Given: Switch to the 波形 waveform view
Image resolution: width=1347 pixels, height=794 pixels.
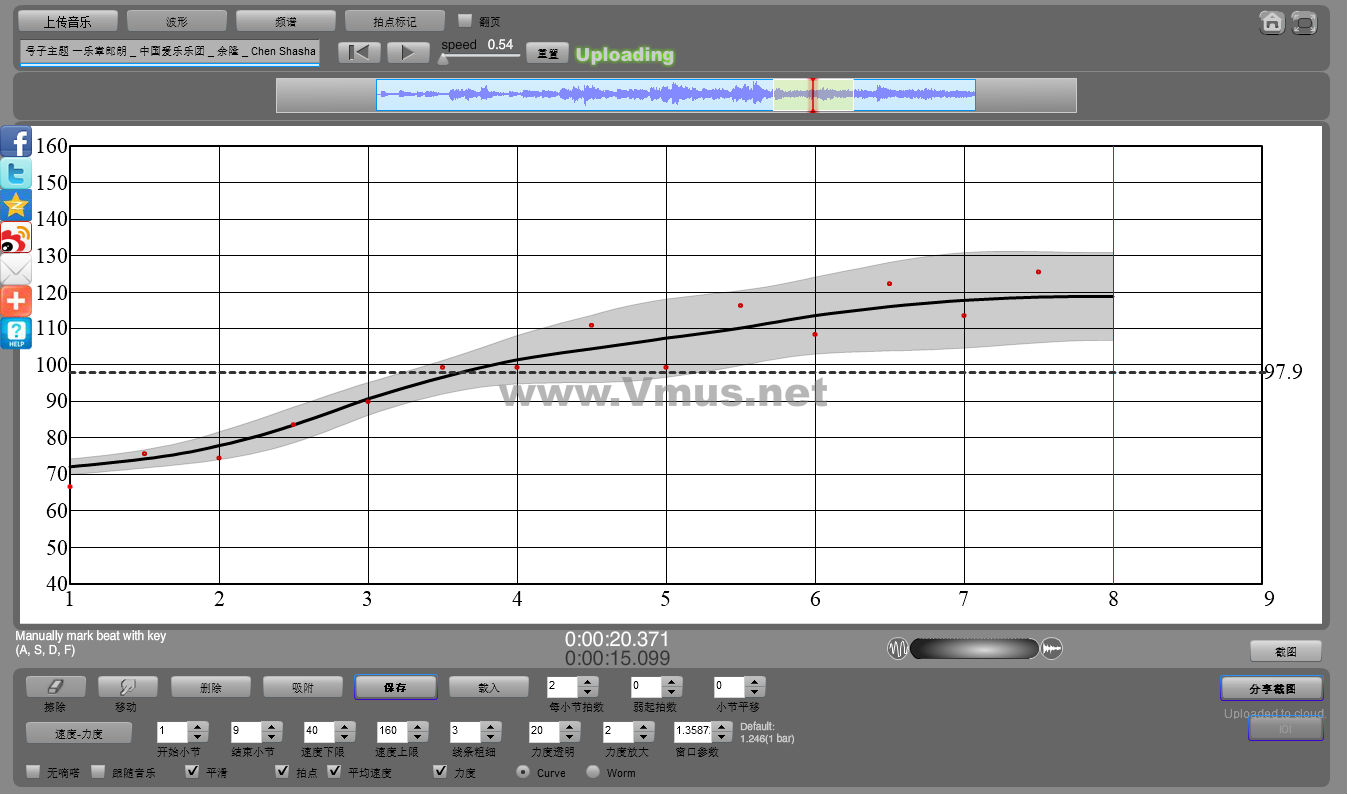Looking at the screenshot, I should 176,21.
